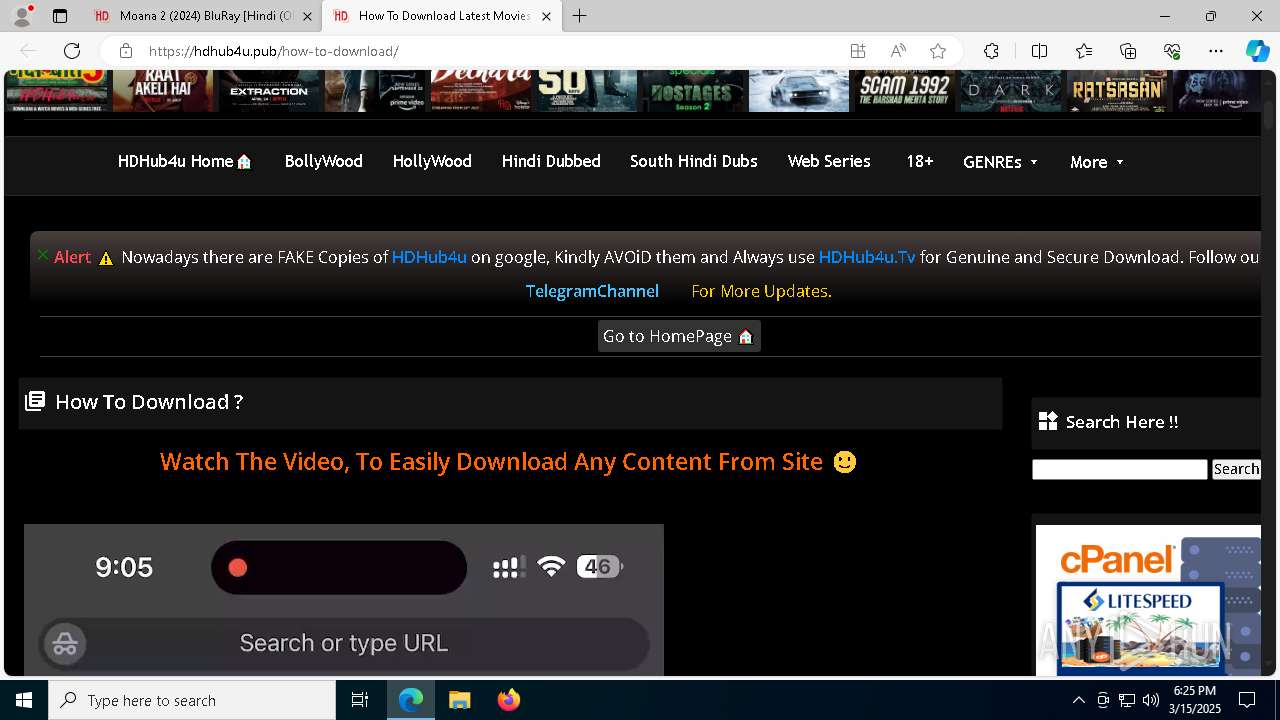
Task: Open Settings and more ellipsis menu
Action: (1216, 51)
